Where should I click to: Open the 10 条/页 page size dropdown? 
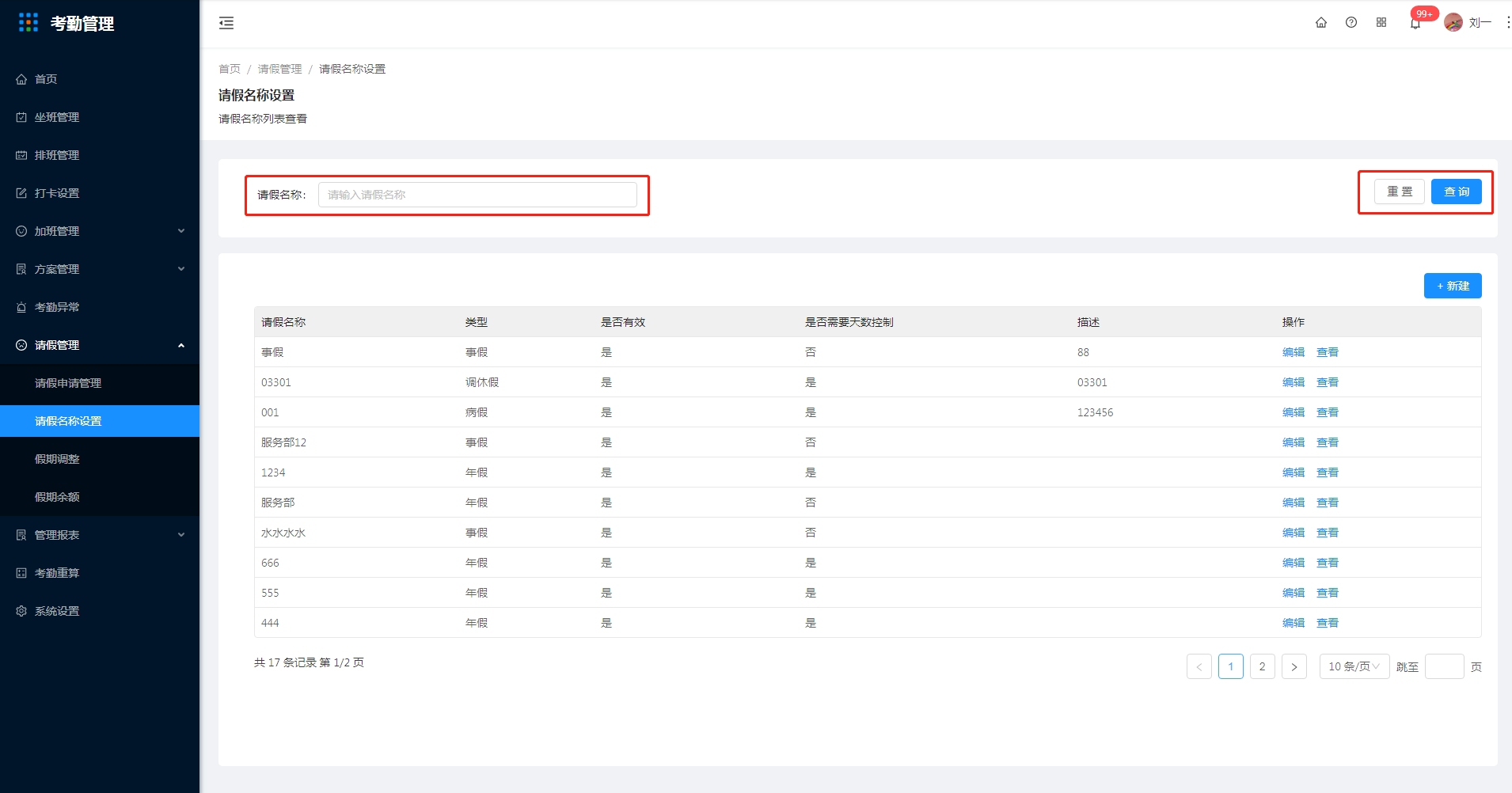tap(1354, 666)
